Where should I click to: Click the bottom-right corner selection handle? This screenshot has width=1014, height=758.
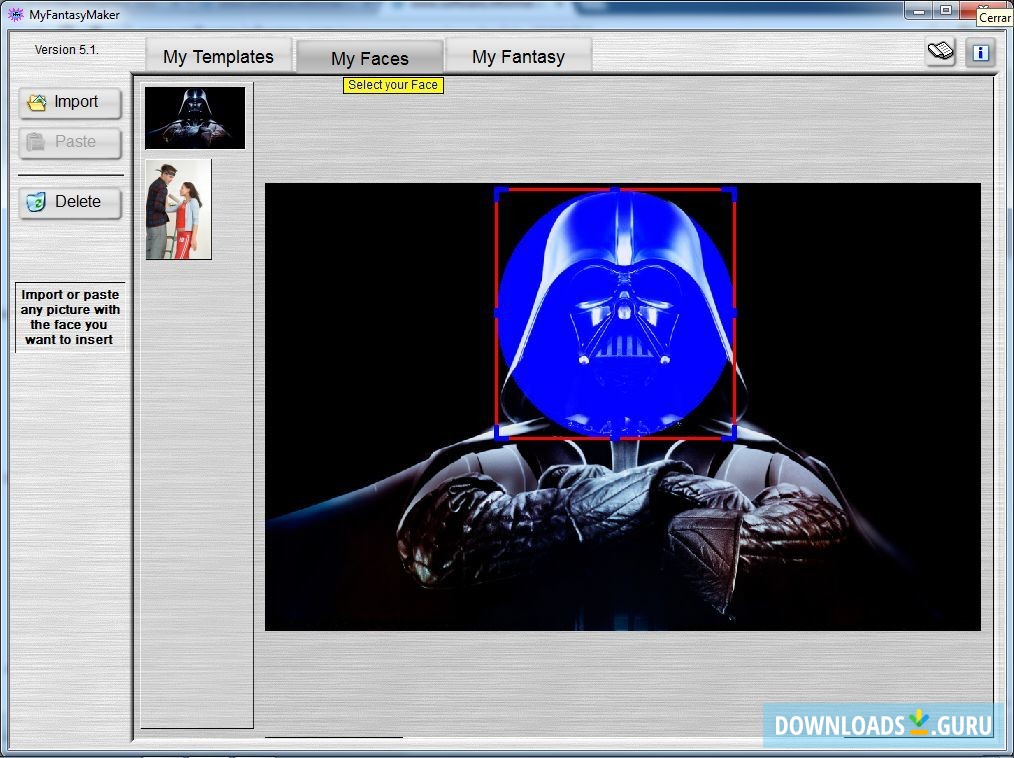coord(732,434)
